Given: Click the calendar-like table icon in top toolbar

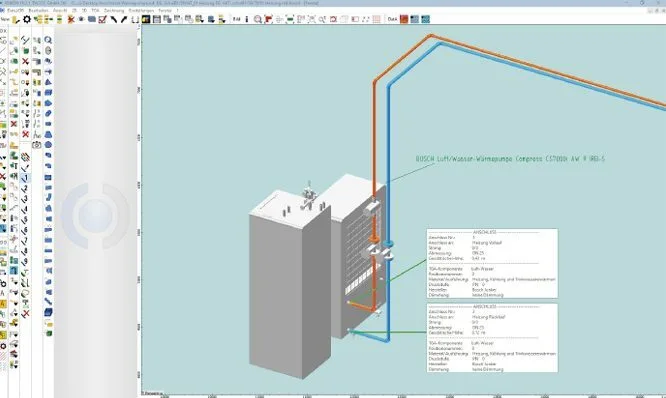Looking at the screenshot, I should 157,19.
